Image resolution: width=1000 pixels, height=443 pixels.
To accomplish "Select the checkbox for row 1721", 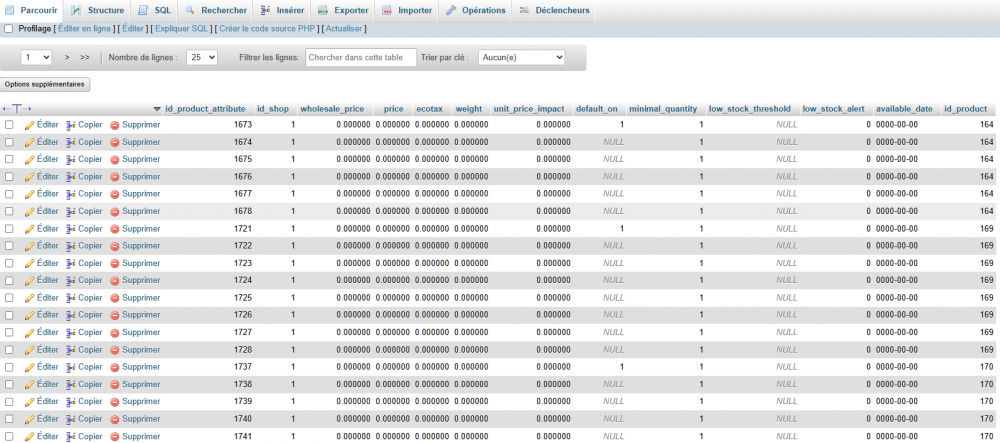I will tap(9, 229).
